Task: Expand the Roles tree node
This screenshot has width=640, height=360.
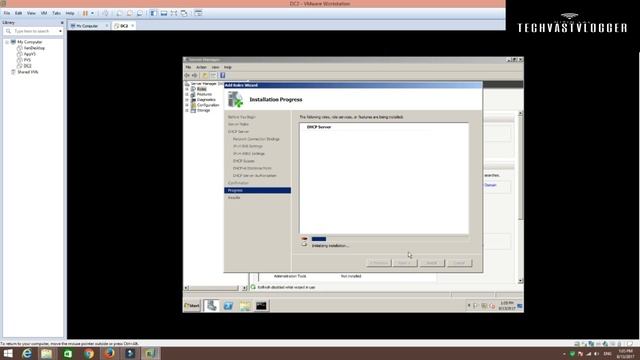Action: (187, 89)
